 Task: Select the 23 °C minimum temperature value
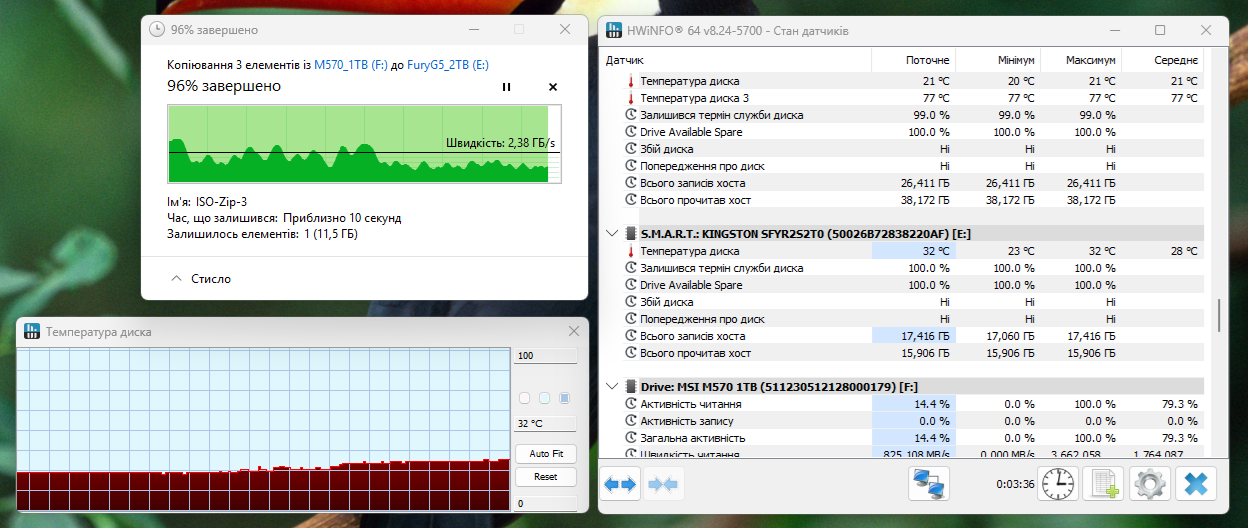[1021, 251]
